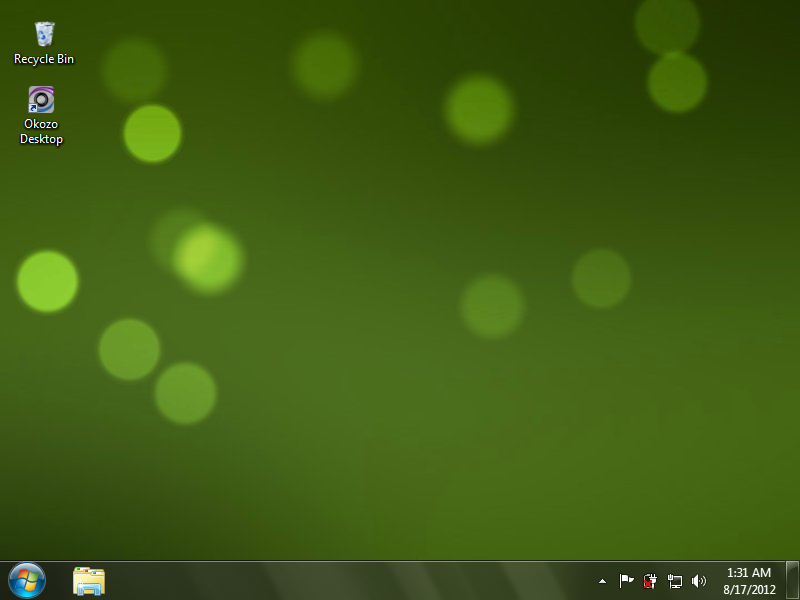Open Windows Explorer from the taskbar
Screen dimensions: 800x600
tap(89, 581)
